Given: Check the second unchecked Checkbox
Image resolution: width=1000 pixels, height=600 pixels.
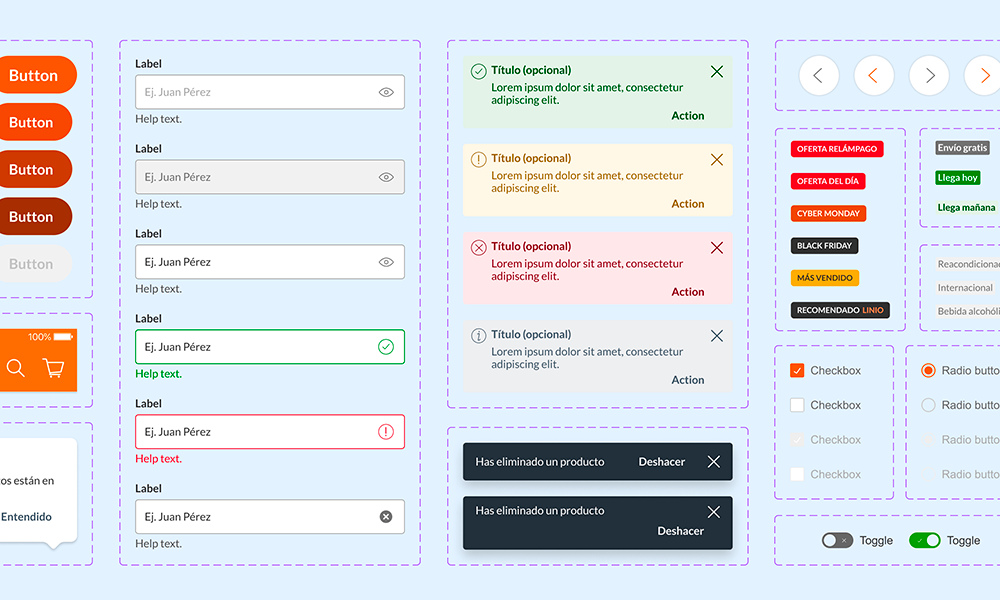Looking at the screenshot, I should pyautogui.click(x=796, y=404).
